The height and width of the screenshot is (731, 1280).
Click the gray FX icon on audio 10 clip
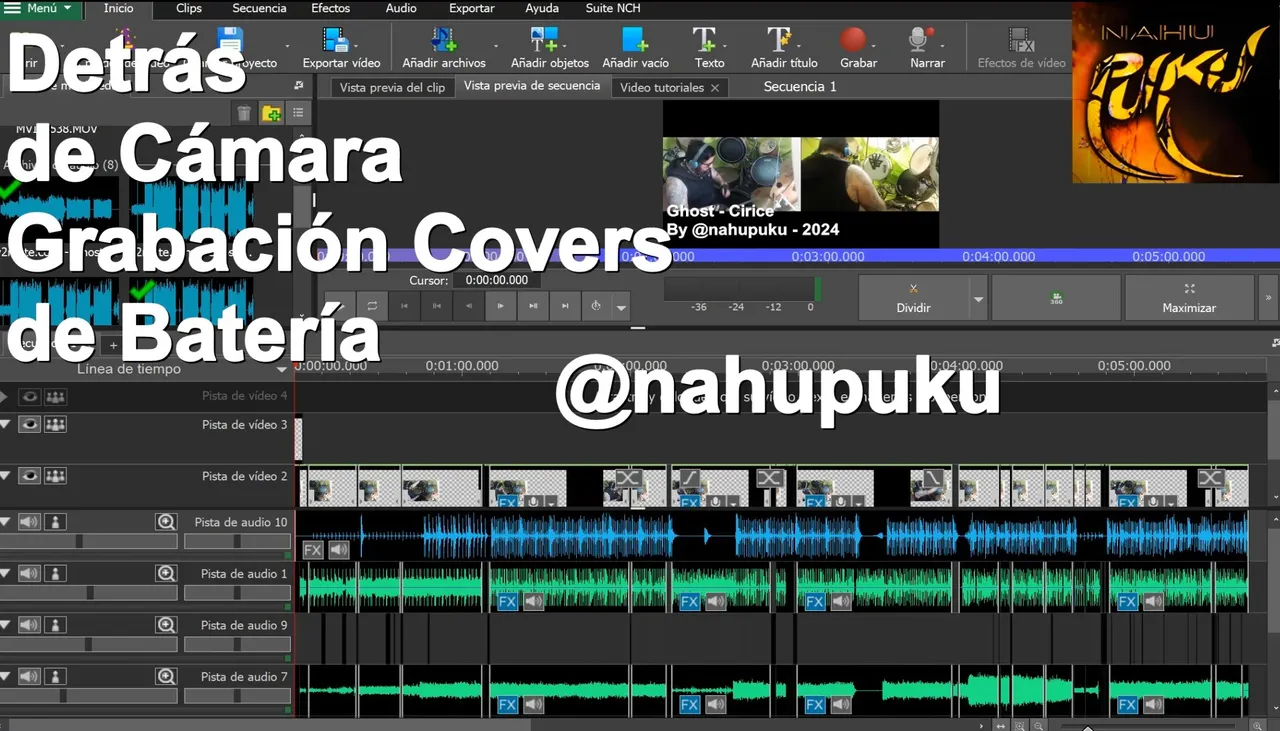[x=313, y=549]
